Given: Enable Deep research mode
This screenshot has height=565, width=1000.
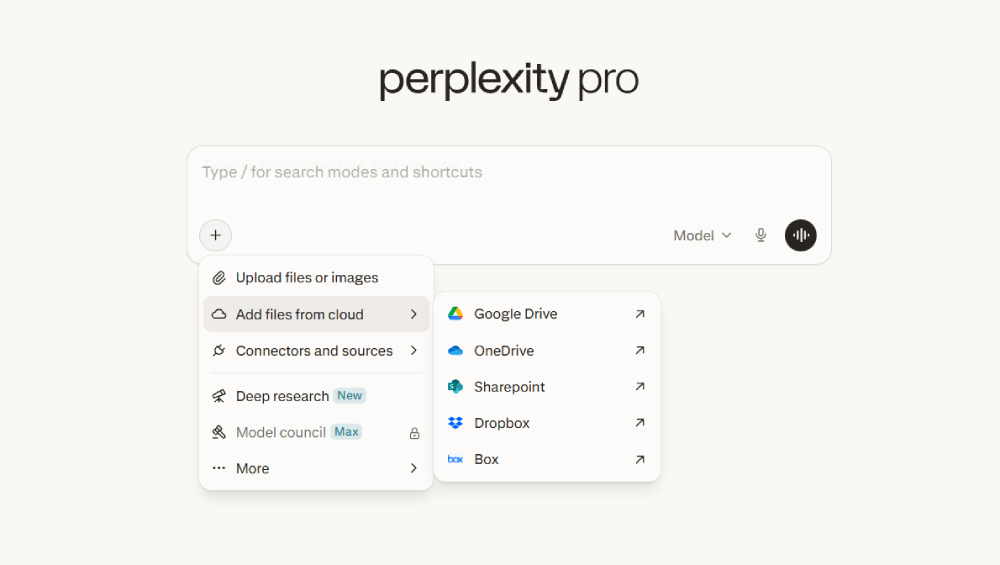Looking at the screenshot, I should click(x=282, y=396).
